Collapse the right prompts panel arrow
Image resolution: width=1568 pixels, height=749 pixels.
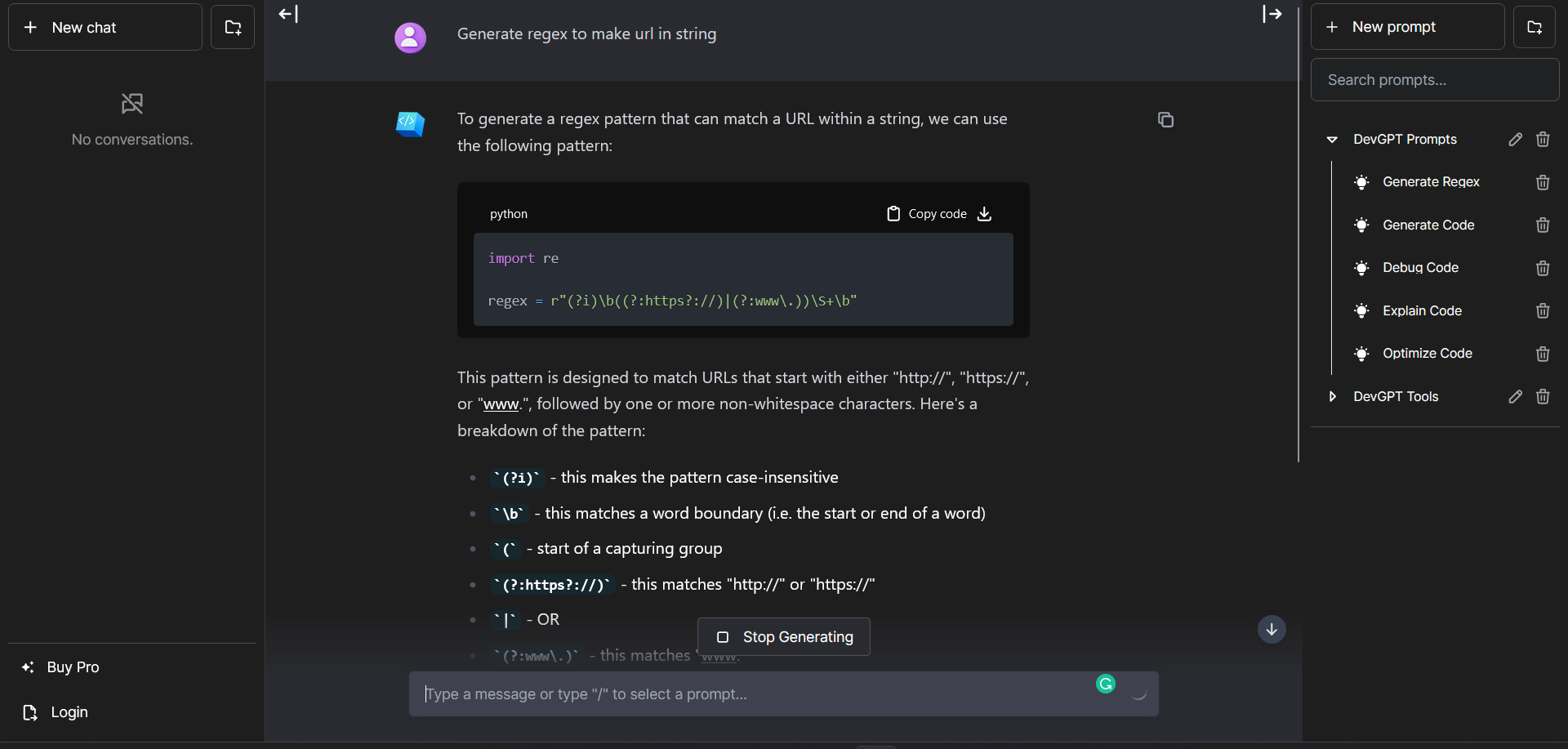tap(1272, 14)
